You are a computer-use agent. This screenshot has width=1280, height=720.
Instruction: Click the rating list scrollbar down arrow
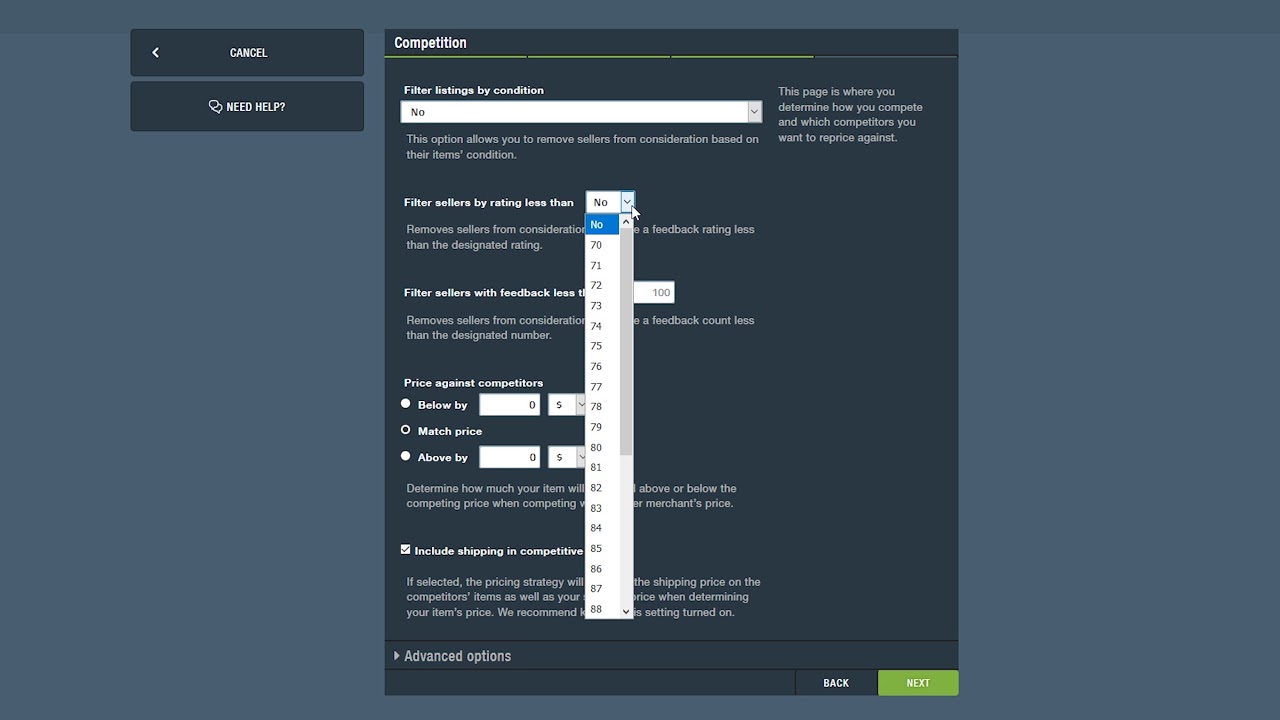pos(626,611)
